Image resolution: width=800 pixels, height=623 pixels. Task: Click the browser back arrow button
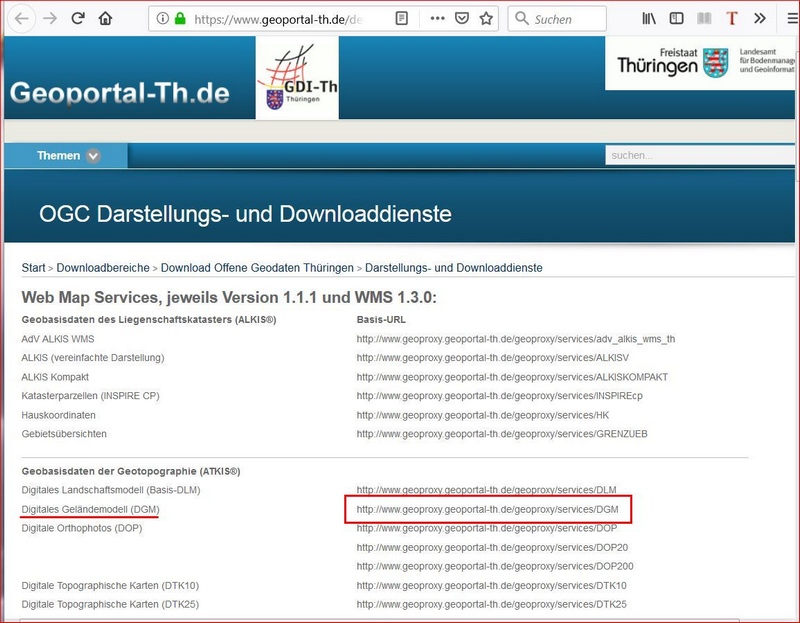[x=21, y=18]
